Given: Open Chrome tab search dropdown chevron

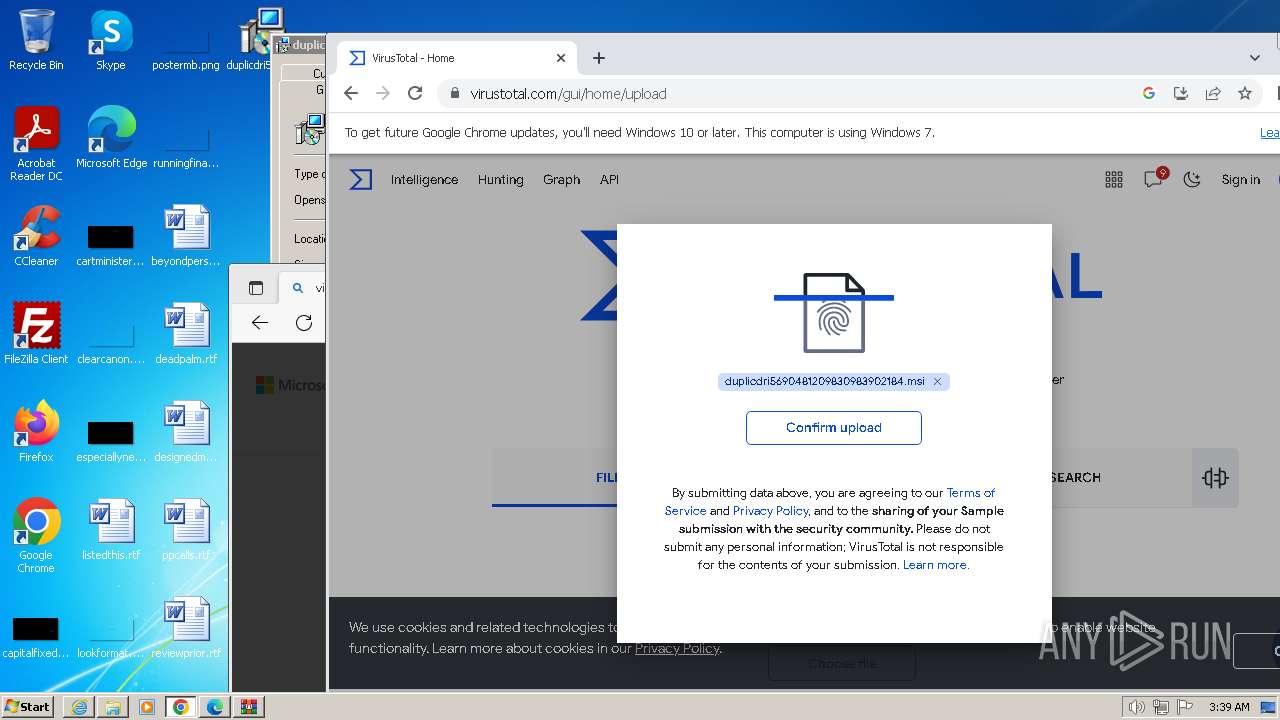Looking at the screenshot, I should tap(1255, 58).
